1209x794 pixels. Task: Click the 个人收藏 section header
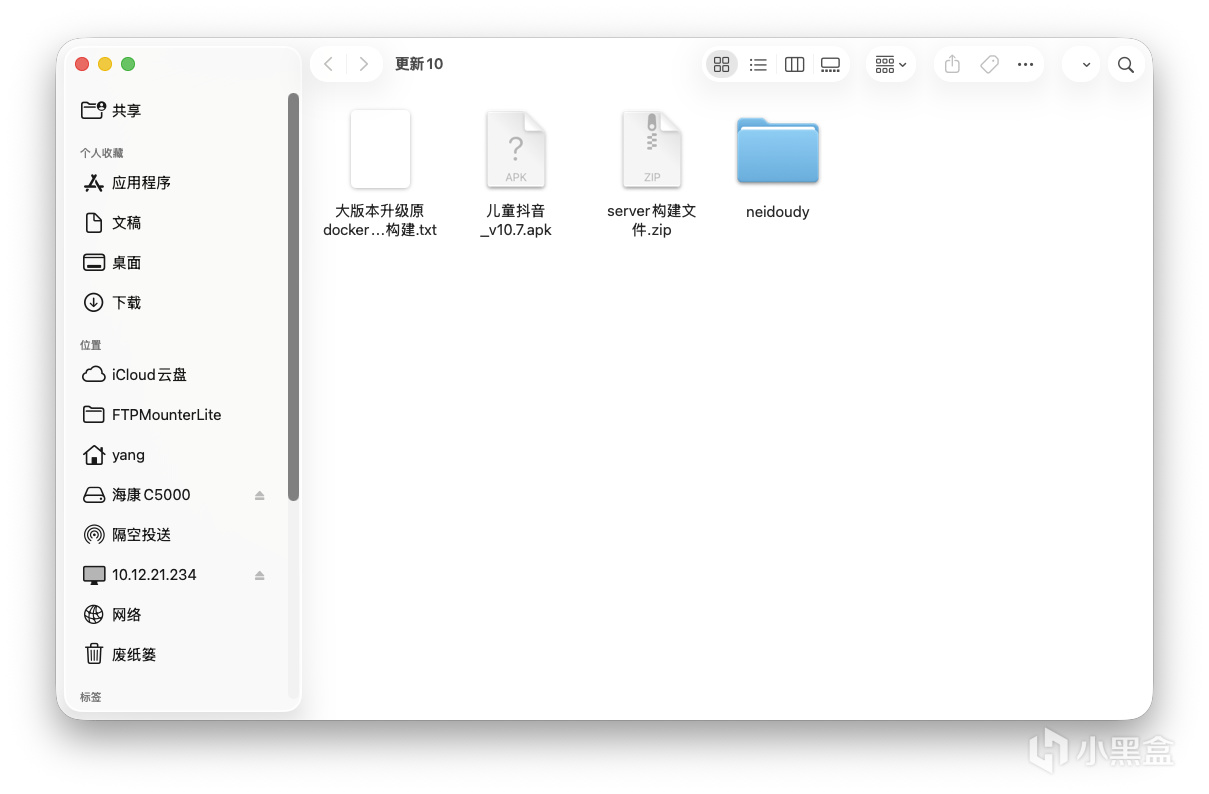coord(102,153)
